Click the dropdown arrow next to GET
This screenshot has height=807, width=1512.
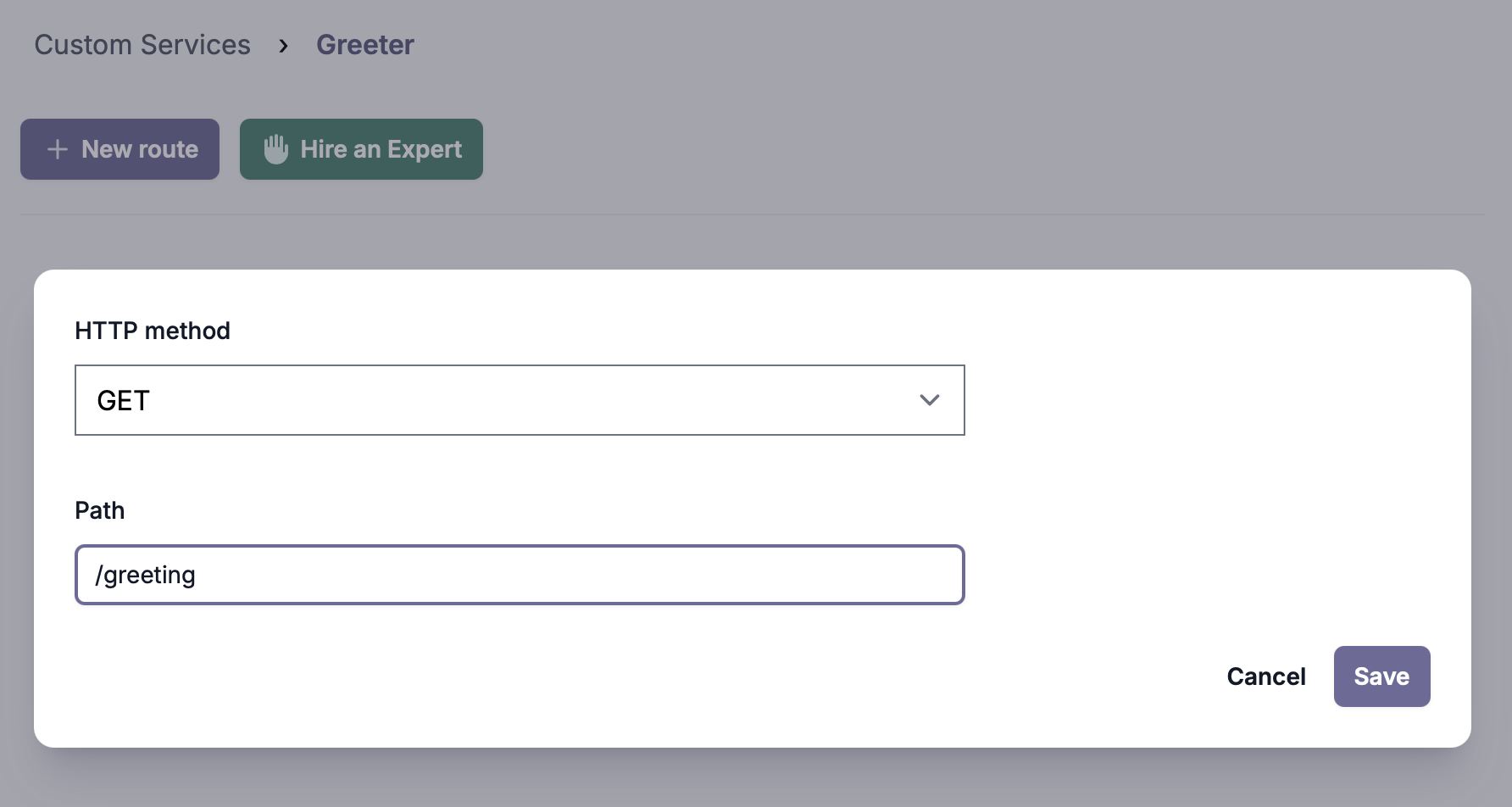coord(930,399)
